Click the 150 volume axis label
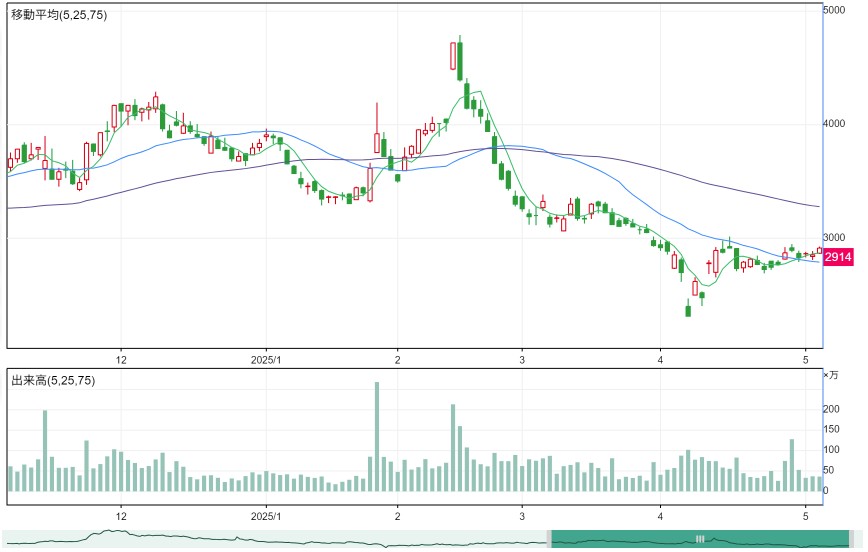The height and width of the screenshot is (552, 868). point(831,429)
